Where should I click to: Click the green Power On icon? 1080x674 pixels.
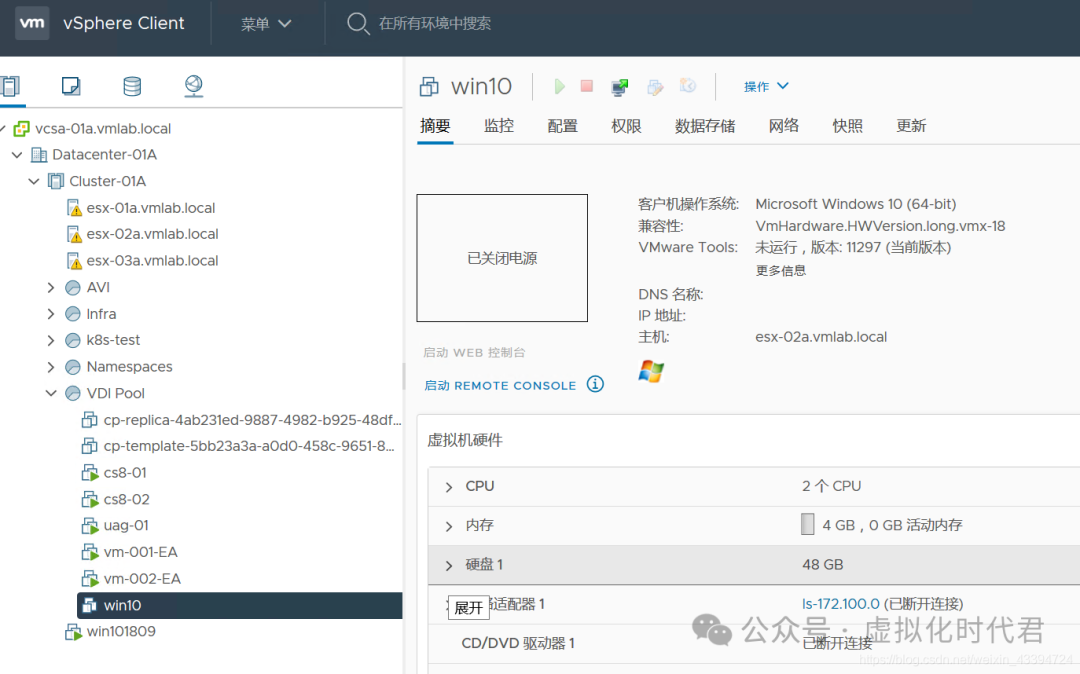click(559, 86)
